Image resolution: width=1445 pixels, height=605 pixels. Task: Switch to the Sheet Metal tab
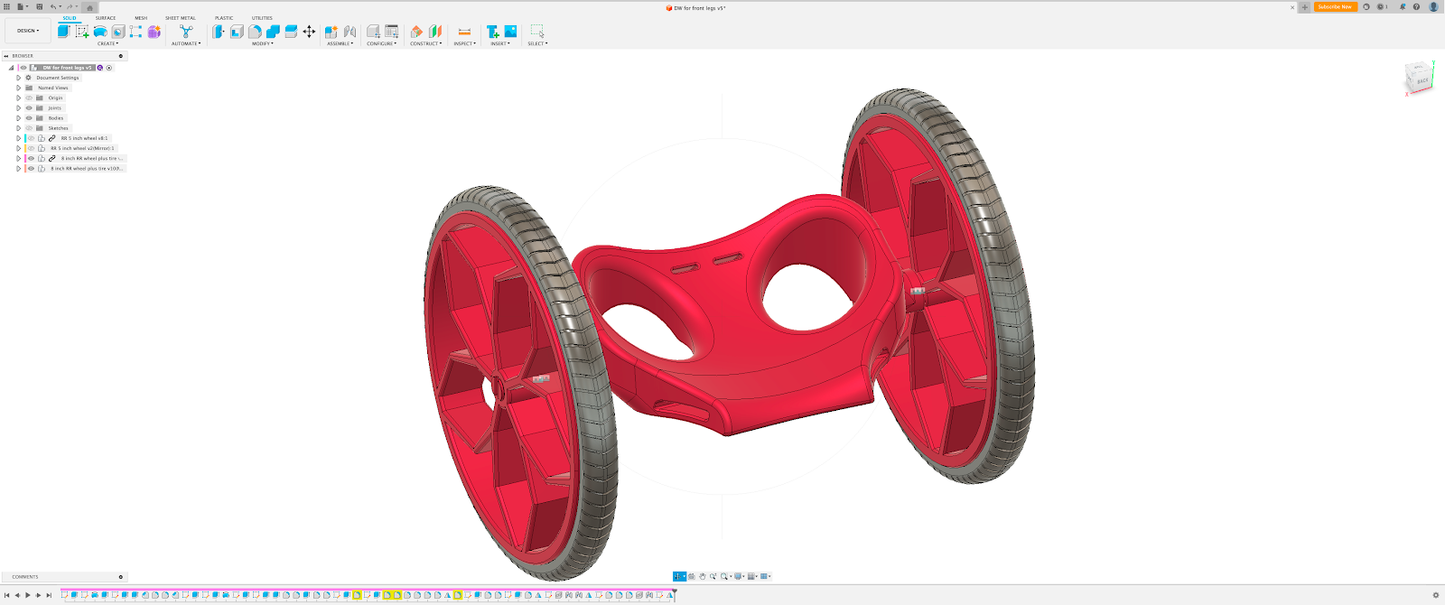pyautogui.click(x=180, y=18)
